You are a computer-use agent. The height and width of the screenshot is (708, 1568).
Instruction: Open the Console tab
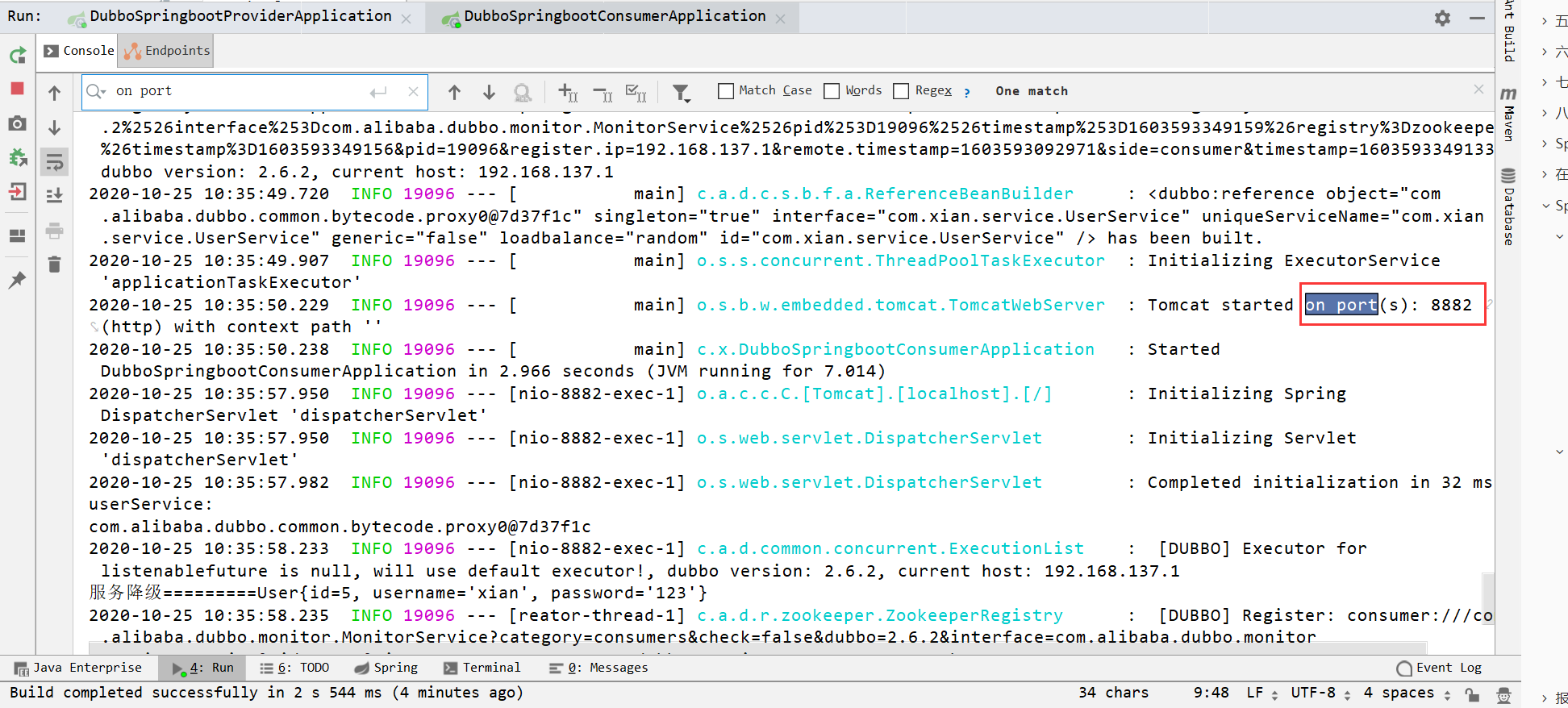click(79, 50)
